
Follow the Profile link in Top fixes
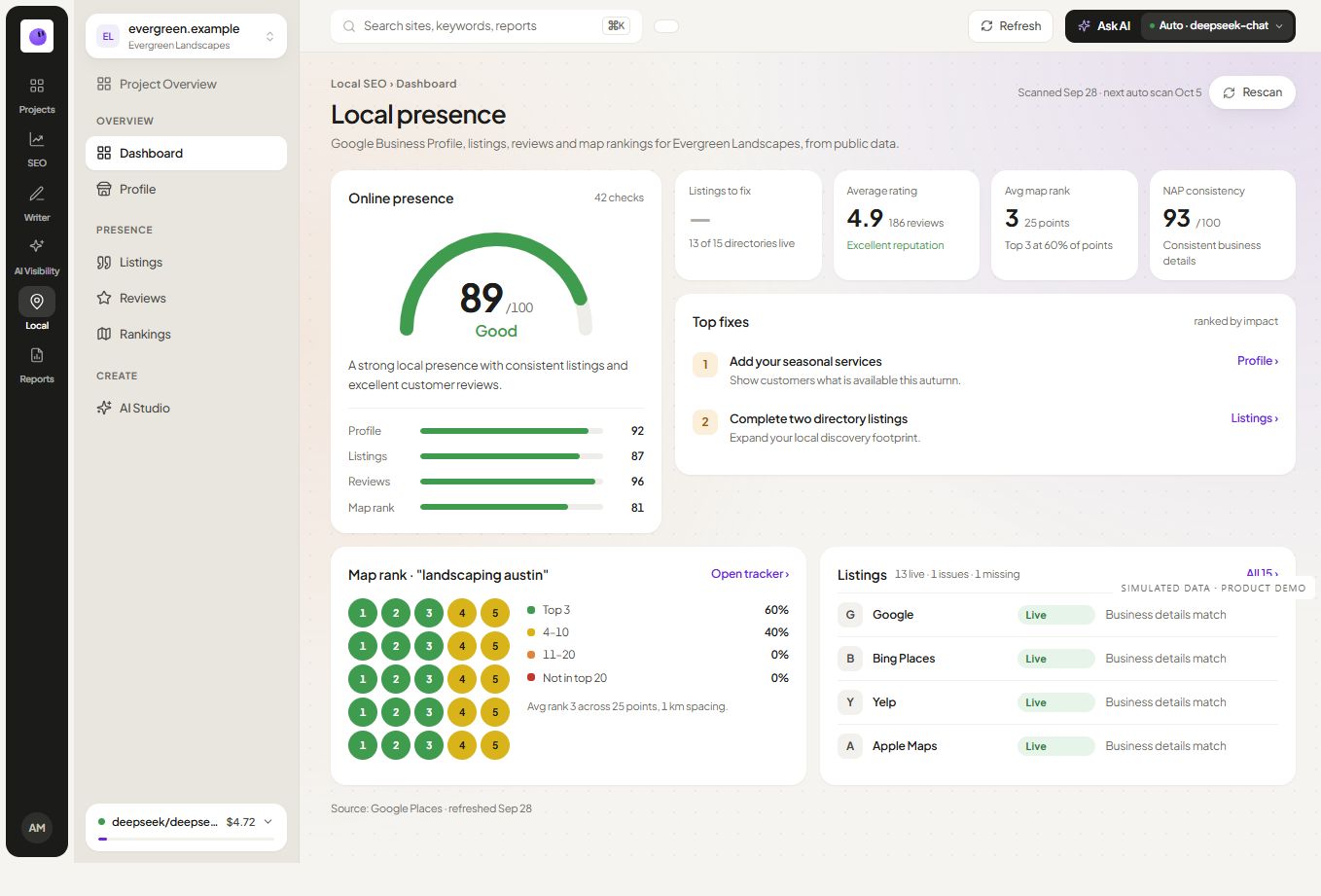(x=1258, y=361)
